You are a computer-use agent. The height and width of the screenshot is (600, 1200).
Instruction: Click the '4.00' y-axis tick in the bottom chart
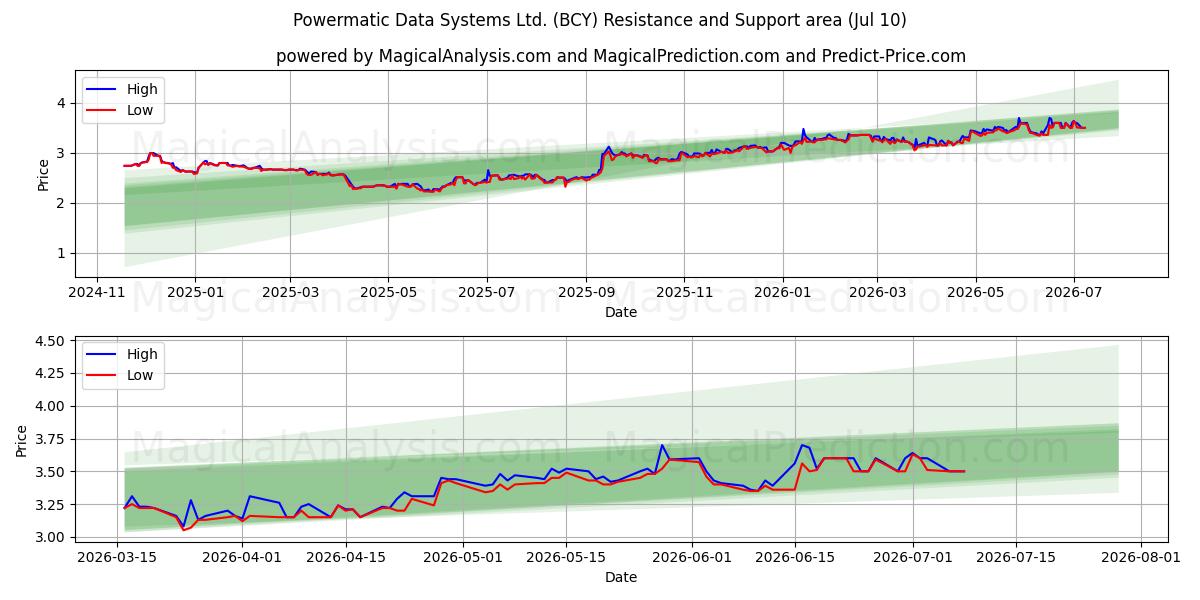51,406
